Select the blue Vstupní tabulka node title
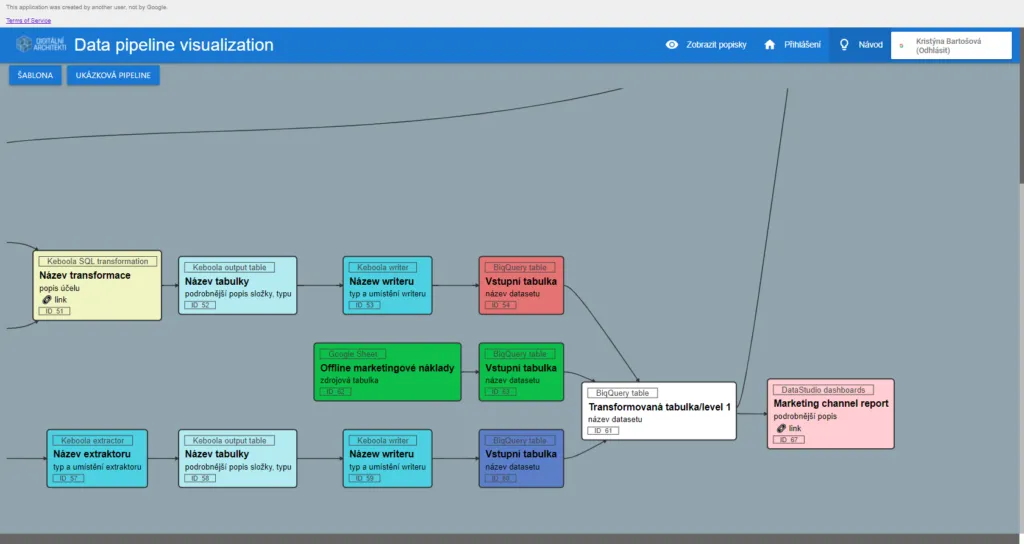The height and width of the screenshot is (544, 1024). pos(521,454)
